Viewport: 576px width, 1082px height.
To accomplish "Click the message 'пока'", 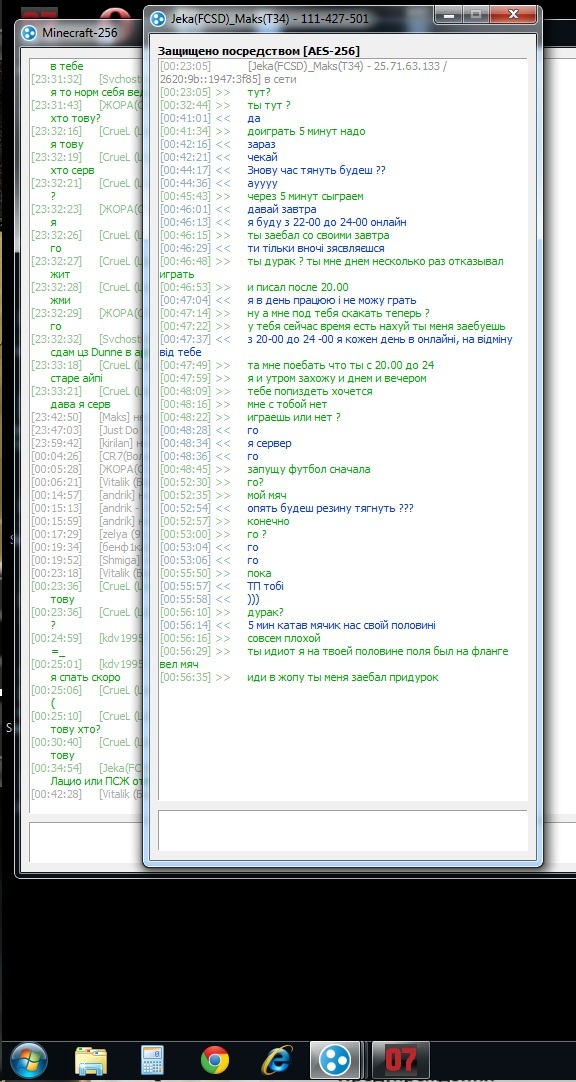I will 259,573.
